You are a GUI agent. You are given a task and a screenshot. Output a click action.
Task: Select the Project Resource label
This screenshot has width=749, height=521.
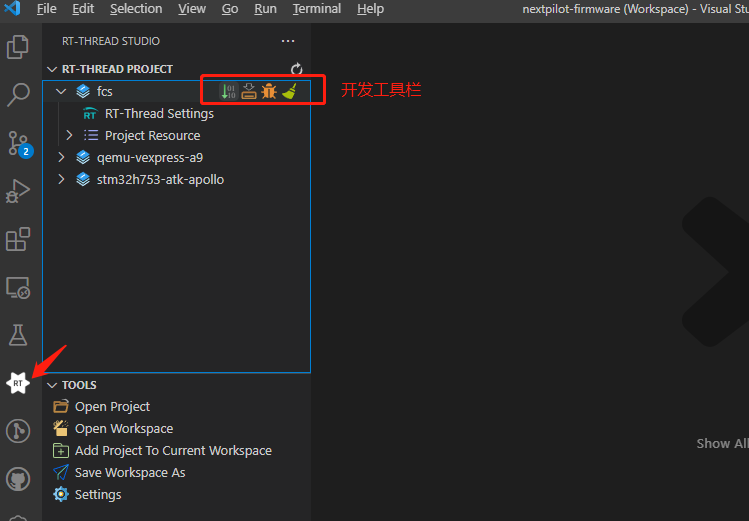(x=152, y=136)
